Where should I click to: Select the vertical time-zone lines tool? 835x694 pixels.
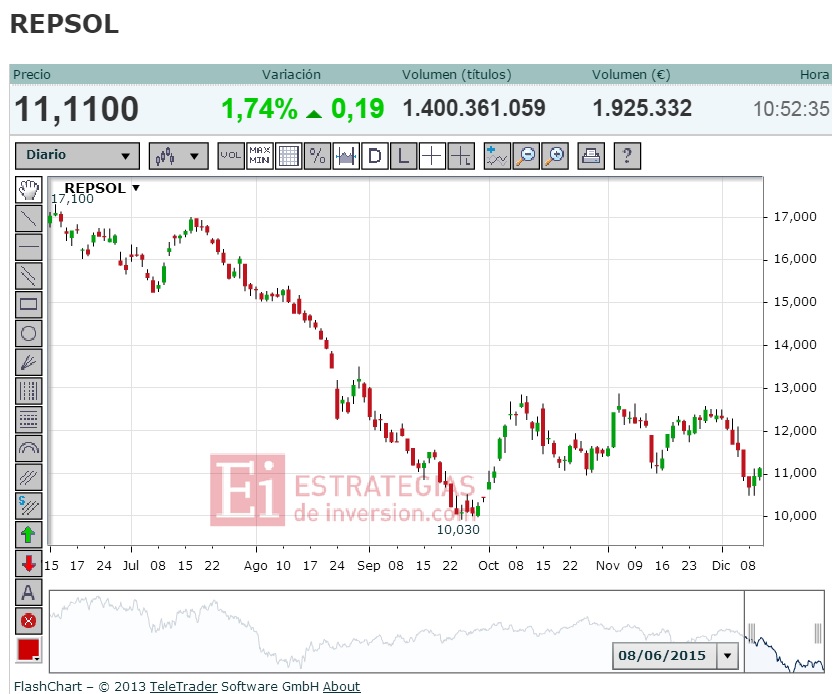point(28,391)
